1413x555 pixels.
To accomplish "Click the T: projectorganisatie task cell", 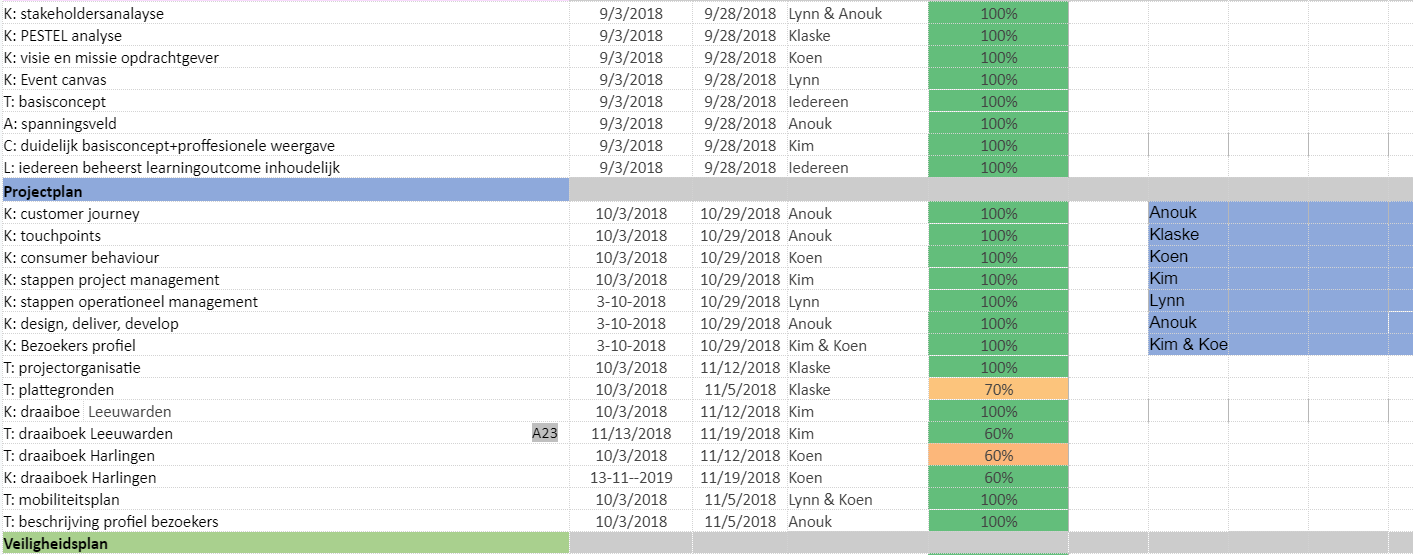I will 285,368.
